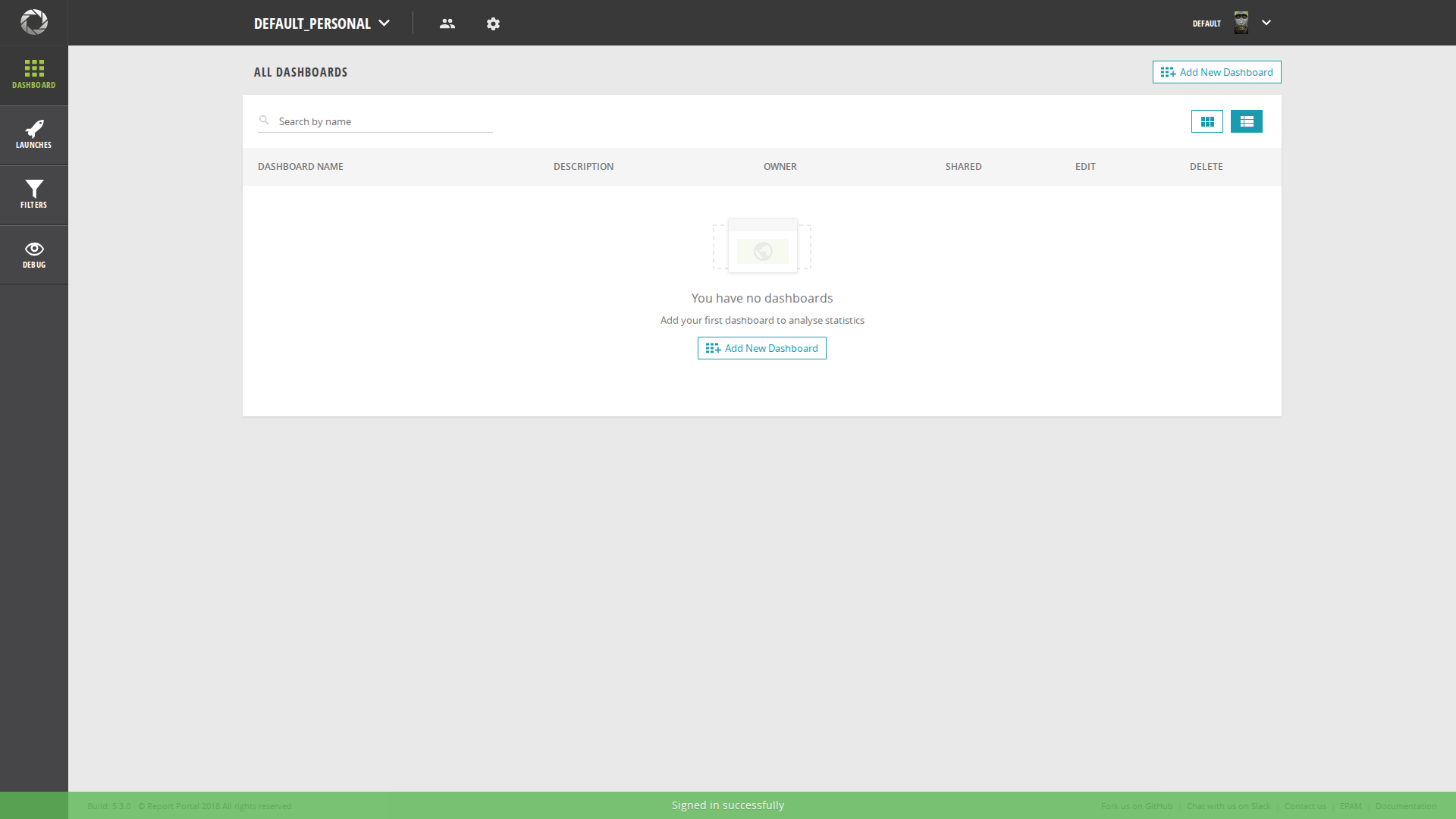
Task: Dismiss 'Signed in successfully' notification
Action: 728,805
